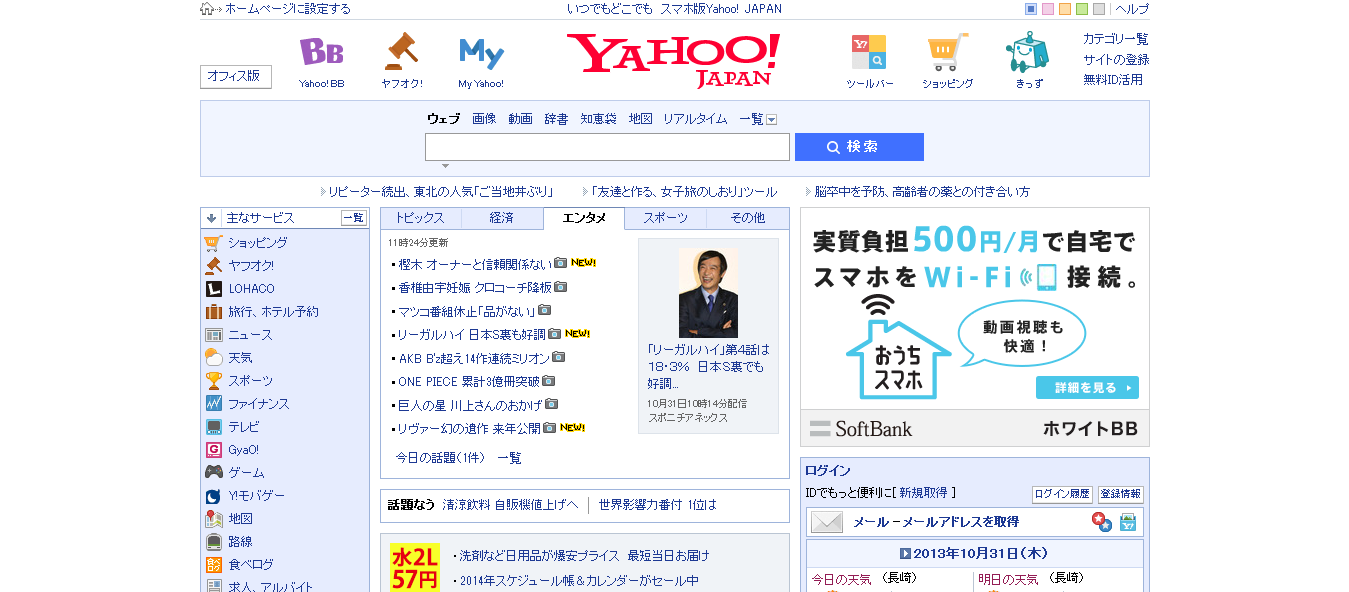Click the LOHACO sidebar icon
This screenshot has width=1349, height=592.
[x=213, y=289]
